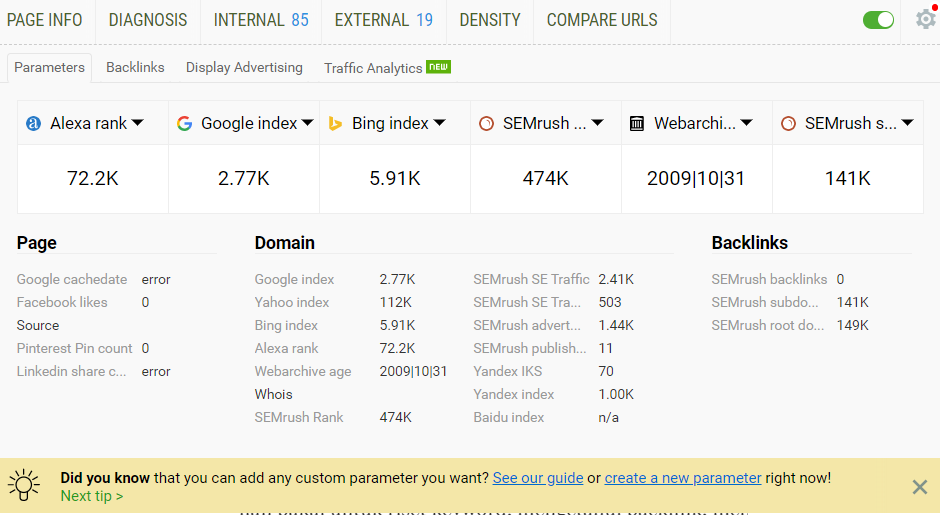The image size is (940, 515).
Task: Click the 2.77K Google index value box
Action: tap(244, 179)
